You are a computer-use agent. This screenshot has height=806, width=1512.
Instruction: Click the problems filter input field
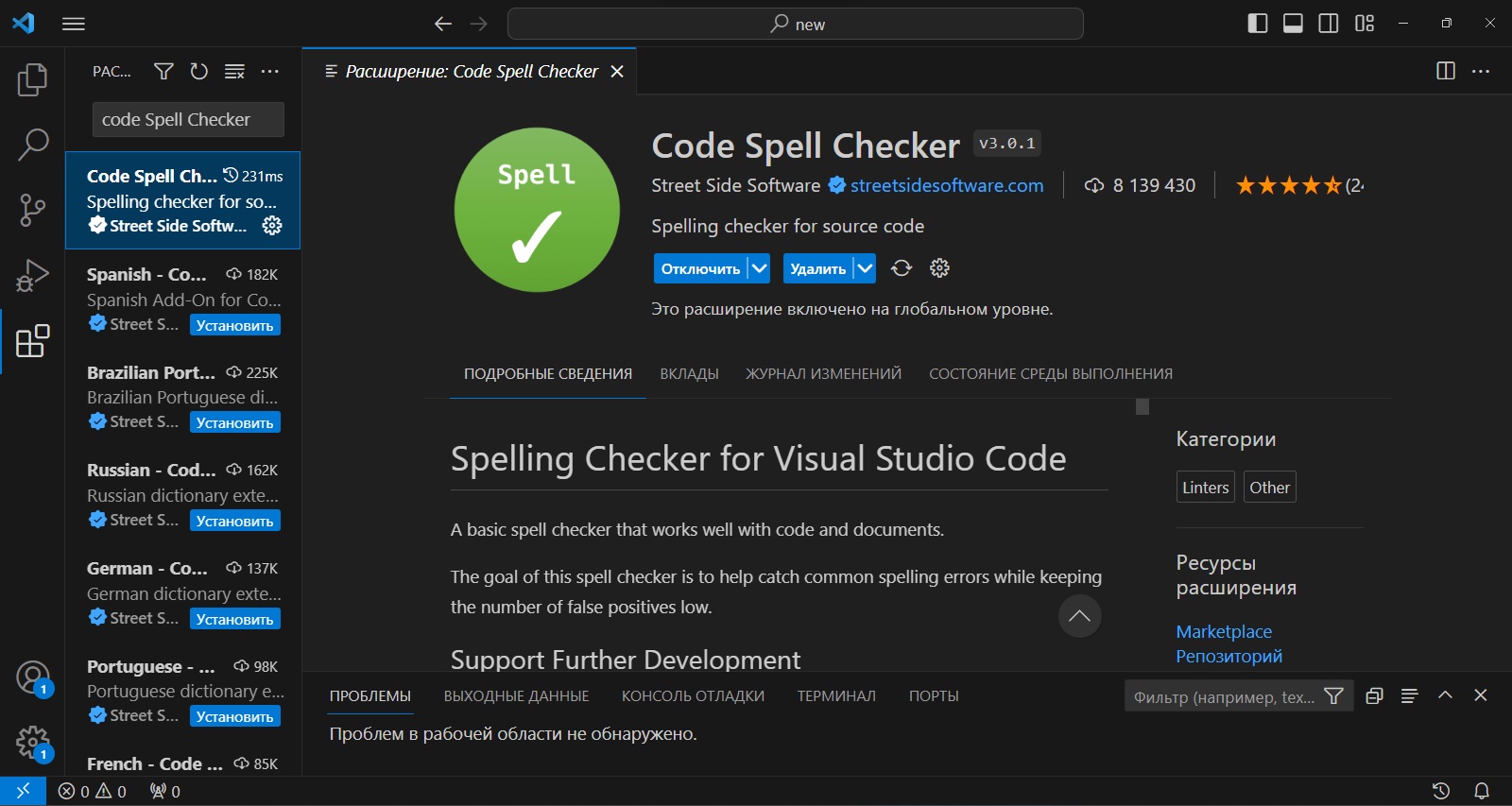point(1224,696)
